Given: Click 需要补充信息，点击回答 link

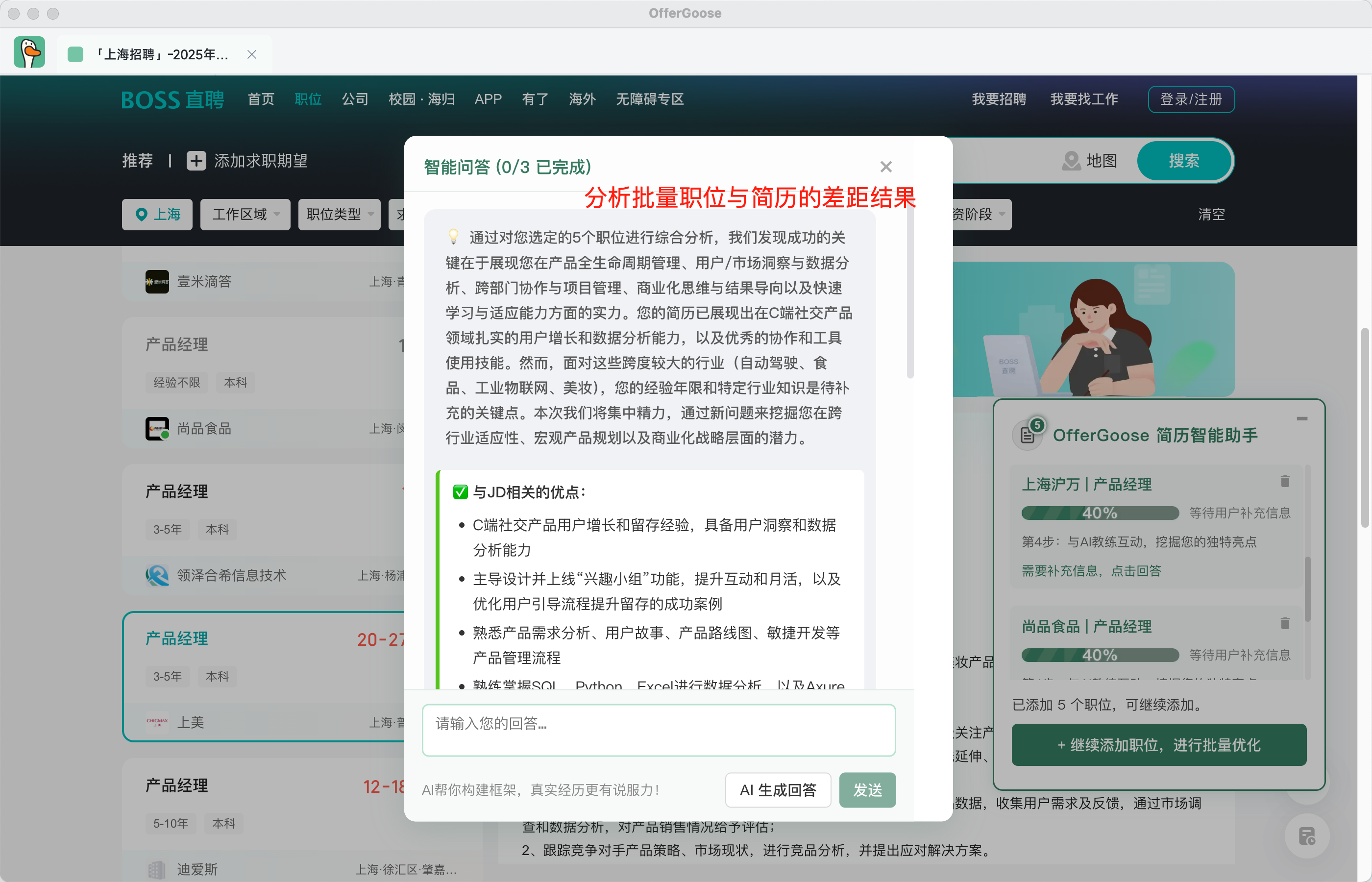Looking at the screenshot, I should tap(1091, 570).
